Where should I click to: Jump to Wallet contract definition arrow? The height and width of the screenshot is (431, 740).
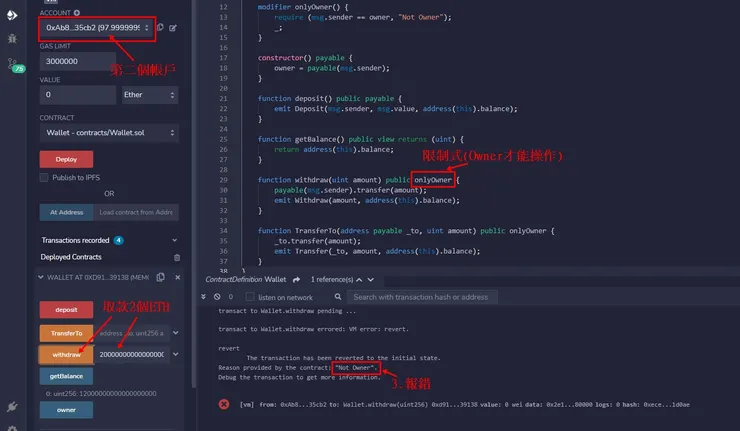point(296,279)
